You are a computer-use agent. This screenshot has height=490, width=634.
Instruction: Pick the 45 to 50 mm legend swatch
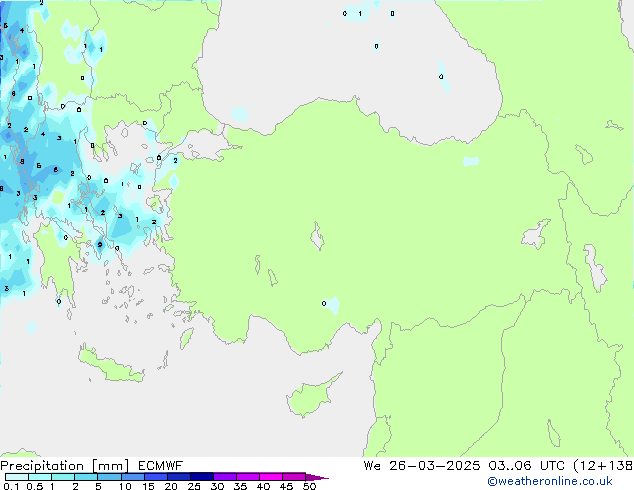tap(294, 477)
